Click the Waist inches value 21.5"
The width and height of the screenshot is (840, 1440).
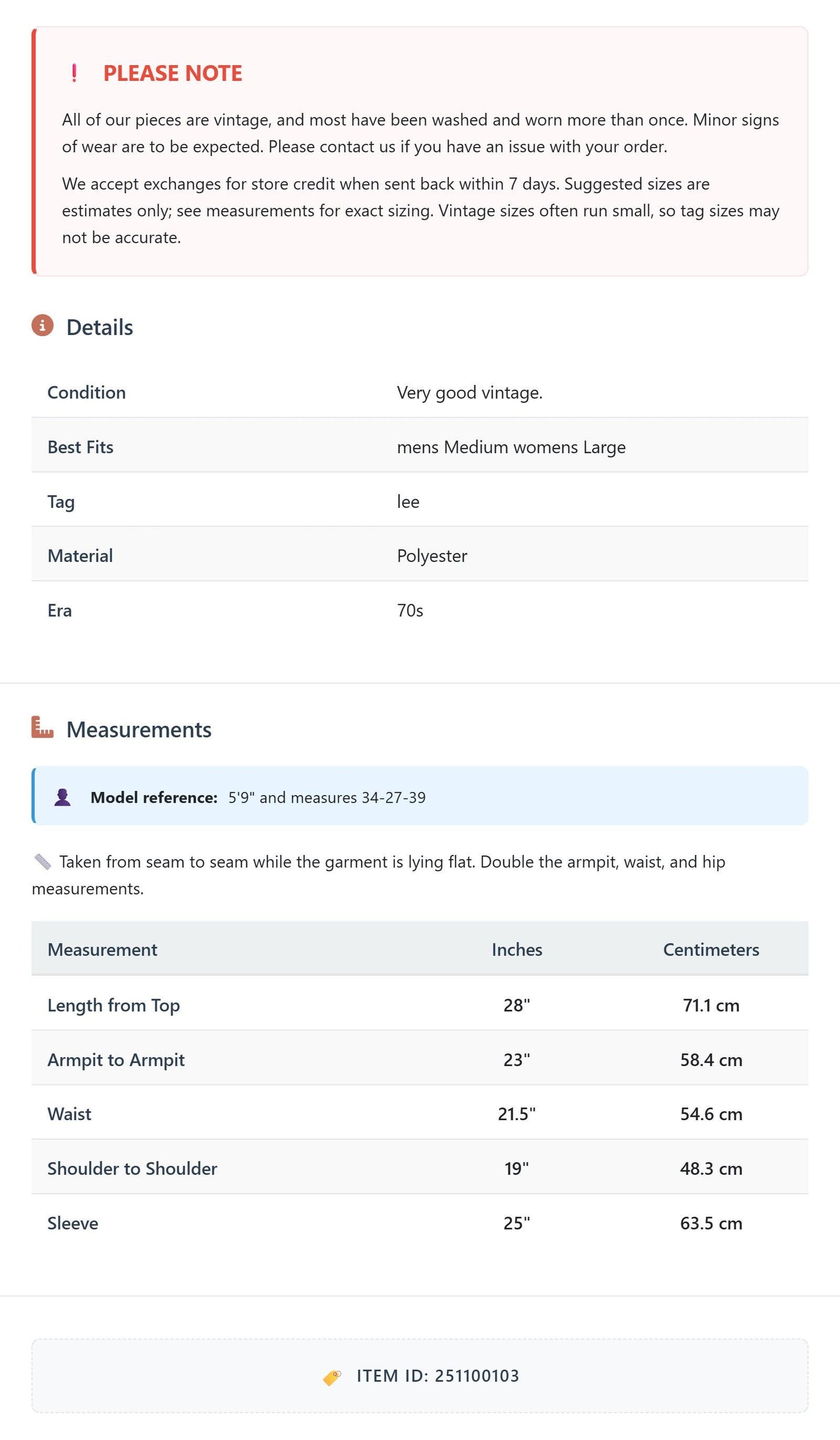click(517, 1114)
